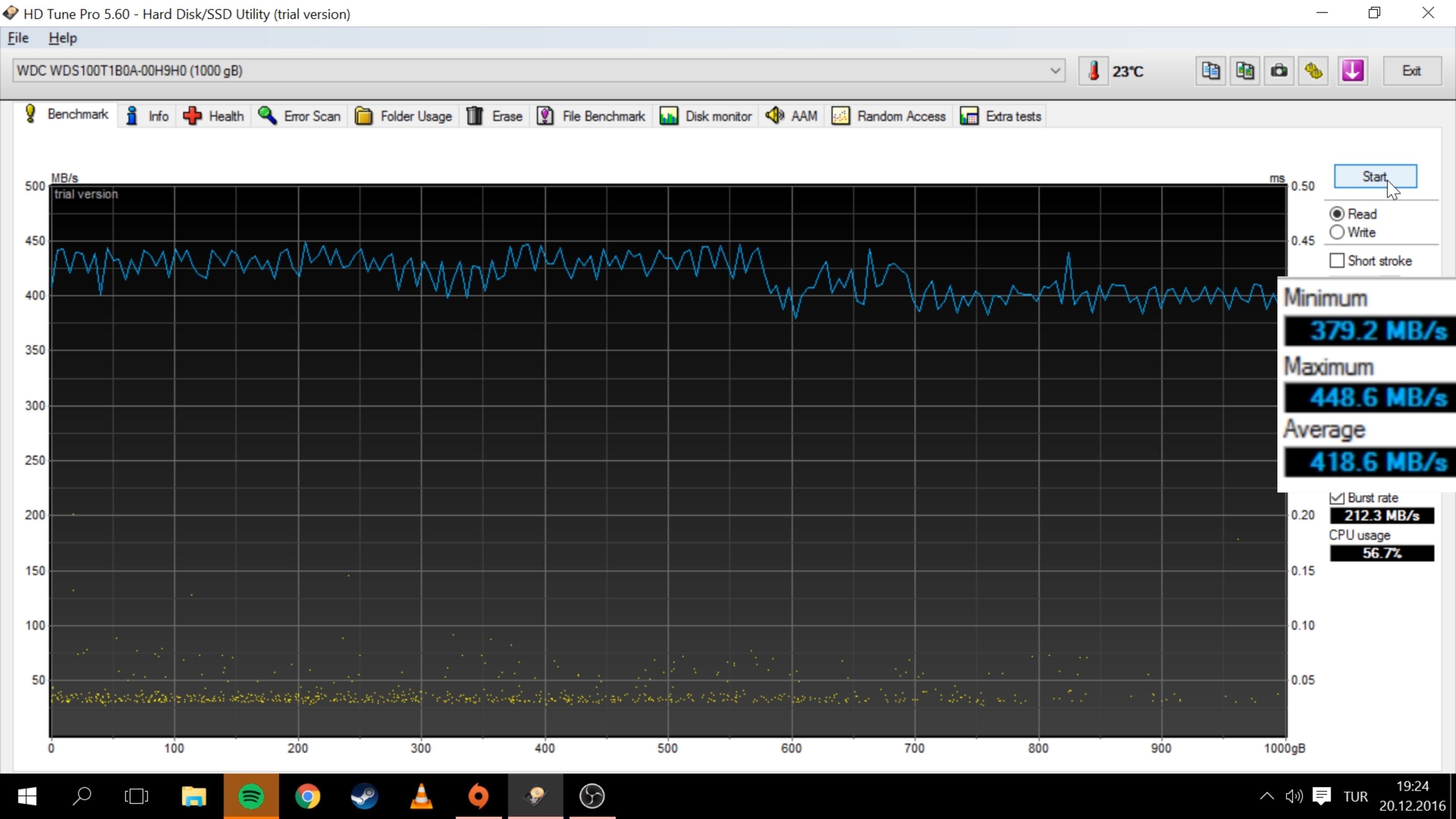The height and width of the screenshot is (819, 1456).
Task: Click the 56.7% CPU usage value
Action: [x=1381, y=553]
